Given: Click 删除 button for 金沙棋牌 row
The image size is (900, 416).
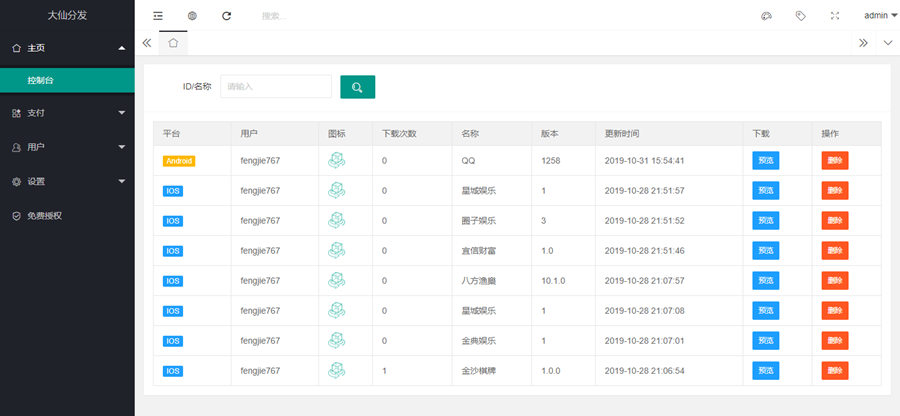Looking at the screenshot, I should click(x=834, y=371).
